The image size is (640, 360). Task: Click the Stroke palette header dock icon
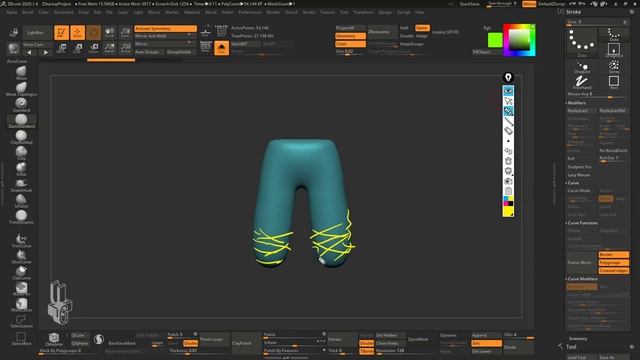(x=632, y=12)
